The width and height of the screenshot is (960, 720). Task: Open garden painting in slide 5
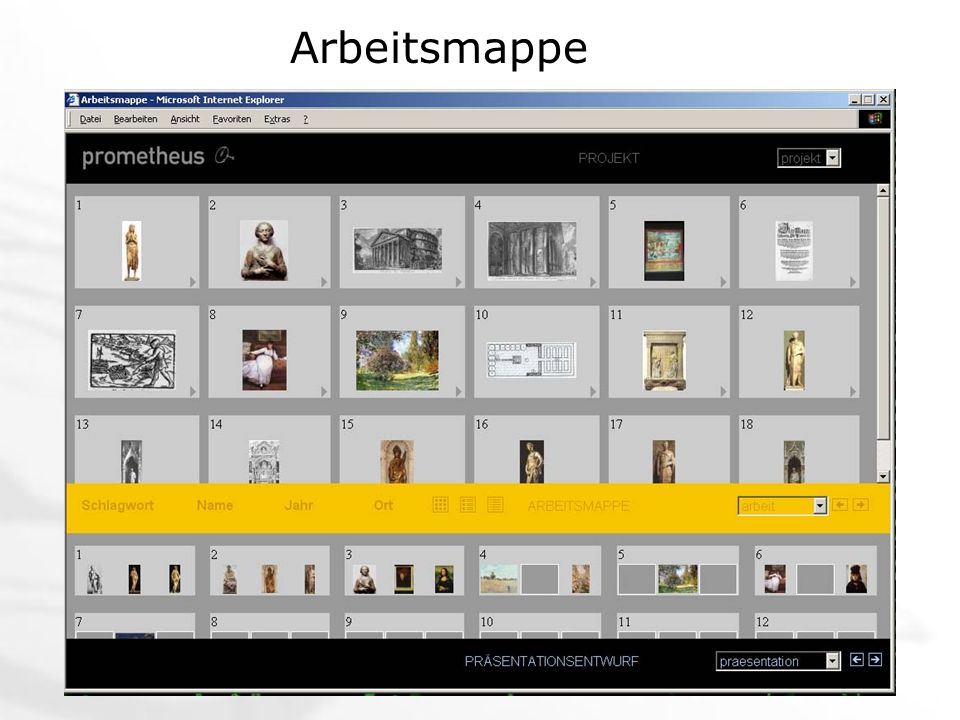tap(678, 579)
